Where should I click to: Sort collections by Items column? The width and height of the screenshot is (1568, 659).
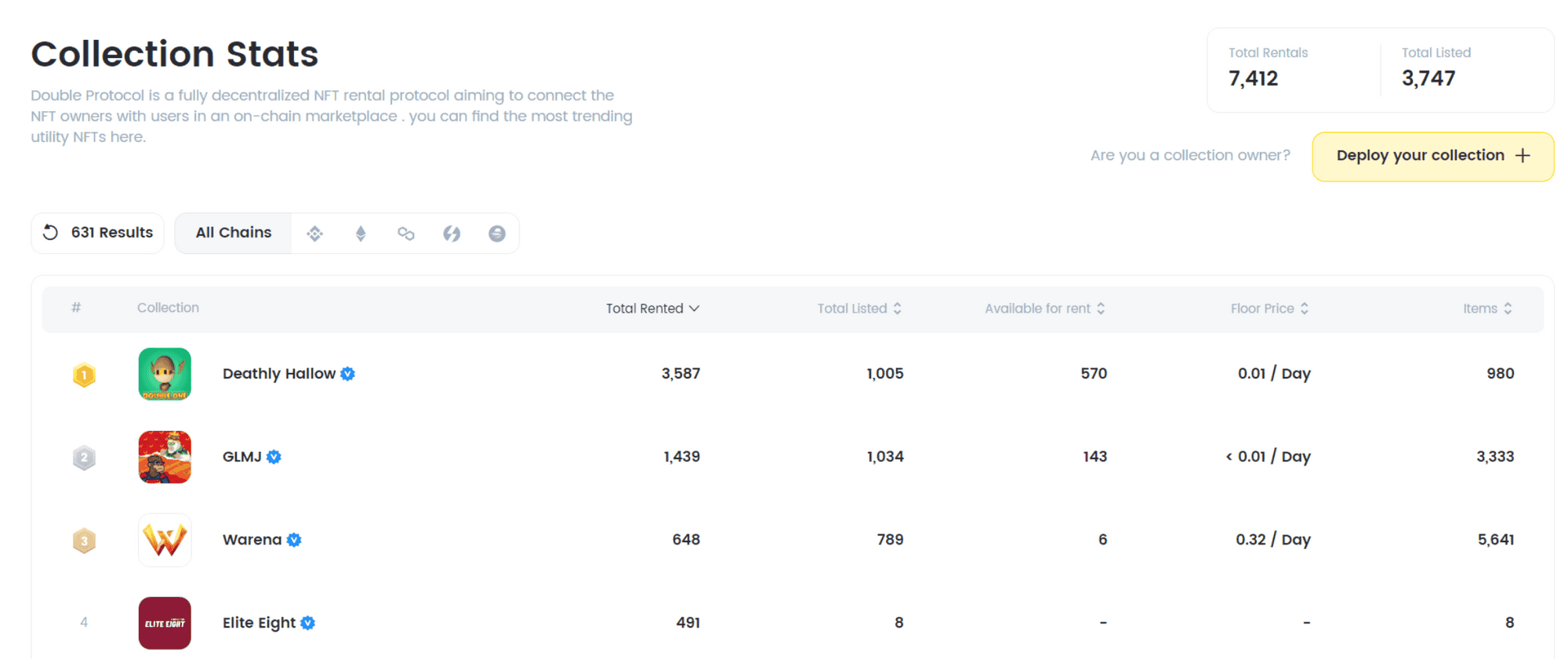pyautogui.click(x=1486, y=309)
